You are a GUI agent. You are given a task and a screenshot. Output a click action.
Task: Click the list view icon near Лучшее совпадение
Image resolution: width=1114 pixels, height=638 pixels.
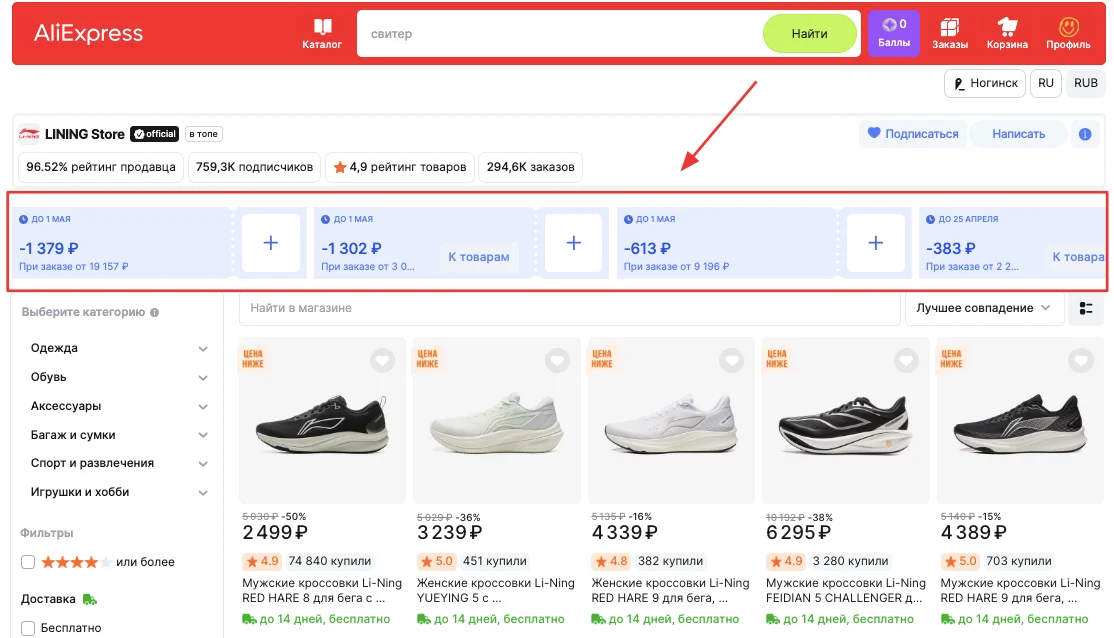point(1087,308)
